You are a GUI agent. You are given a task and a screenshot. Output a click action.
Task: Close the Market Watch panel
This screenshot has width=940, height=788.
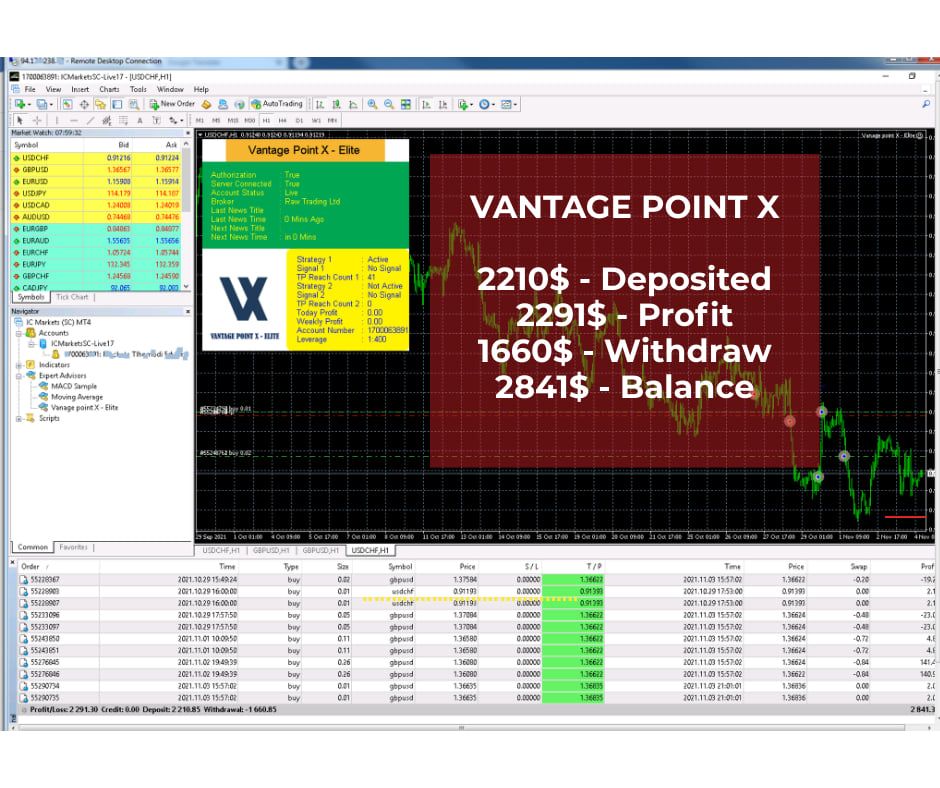(188, 133)
